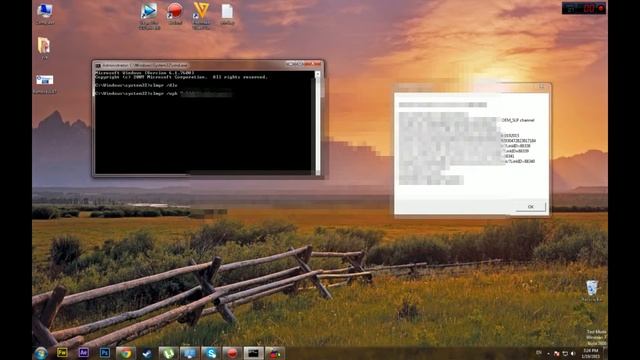Open the network icon in system tray
This screenshot has height=360, width=640.
point(565,353)
